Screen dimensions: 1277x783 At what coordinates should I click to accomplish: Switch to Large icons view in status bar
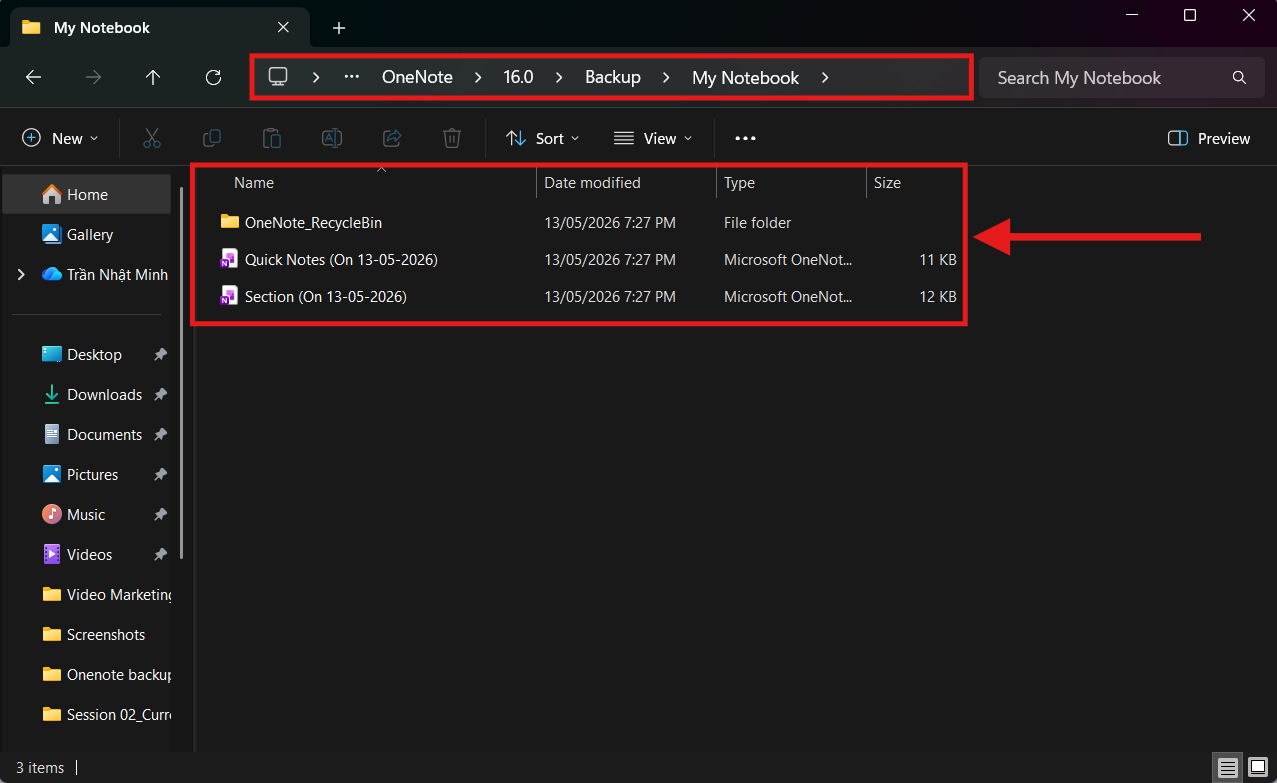pyautogui.click(x=1258, y=768)
